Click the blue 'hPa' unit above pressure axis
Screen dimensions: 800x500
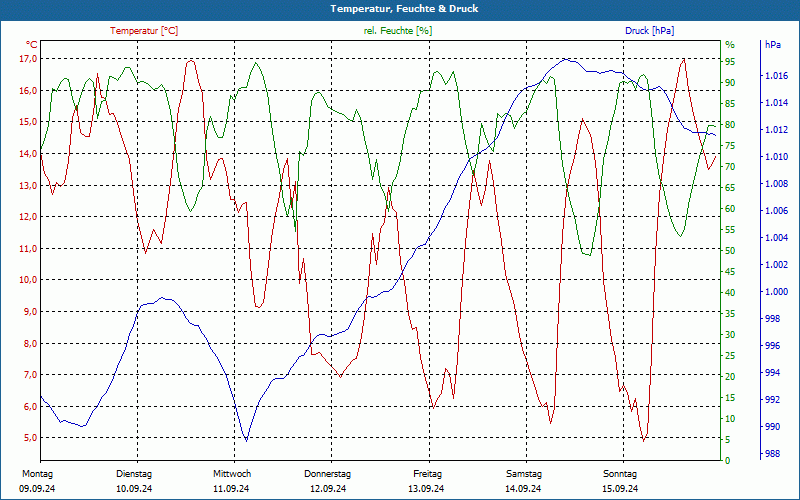(x=772, y=45)
